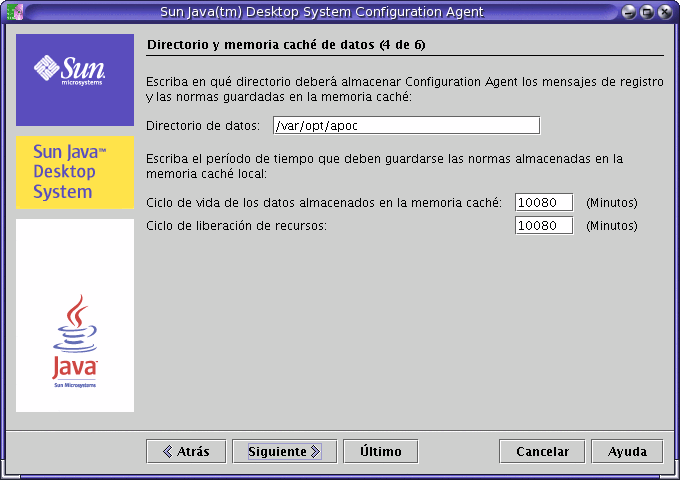Open Ayuda help

[x=627, y=451]
